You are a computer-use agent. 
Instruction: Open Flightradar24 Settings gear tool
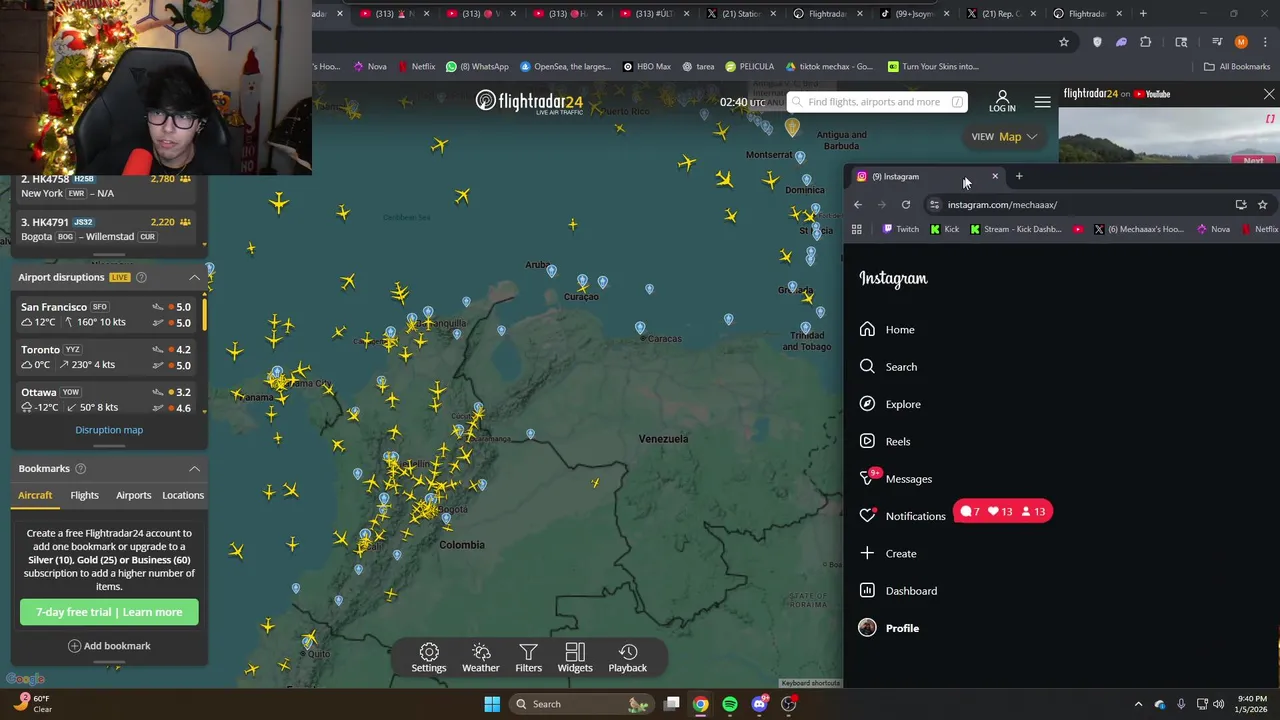click(429, 658)
